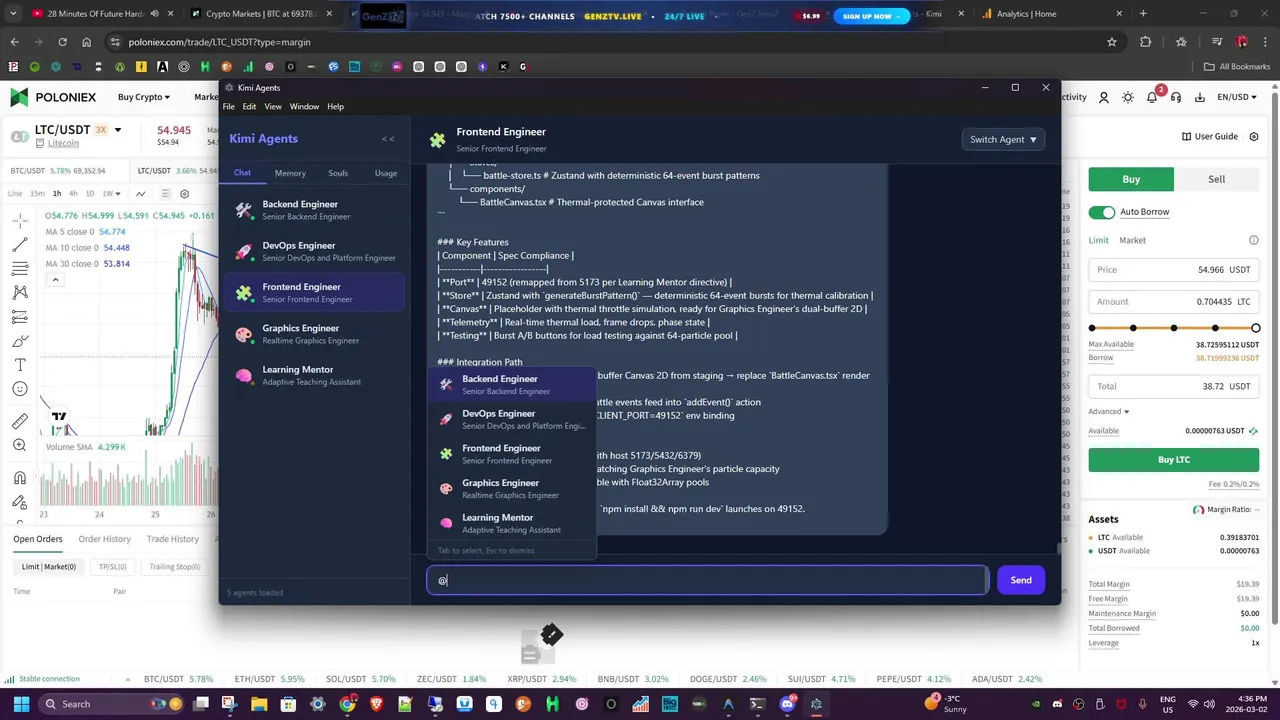Open Poloniex support headset icon

[x=1176, y=97]
